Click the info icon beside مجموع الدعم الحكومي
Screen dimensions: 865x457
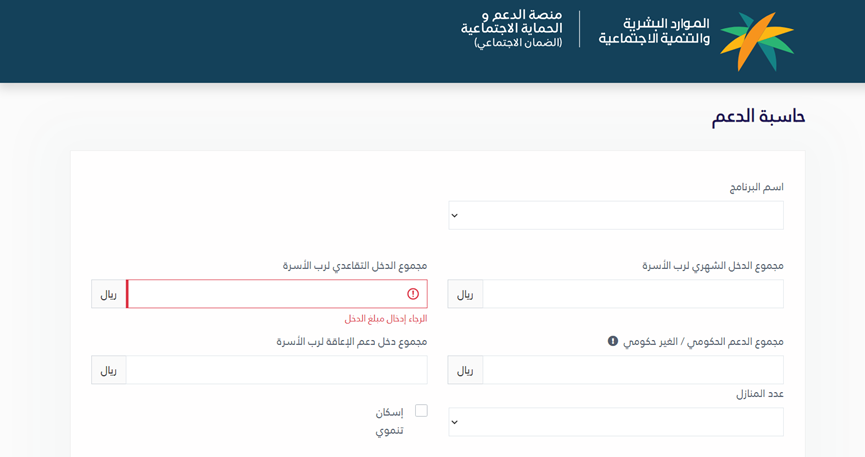tap(613, 341)
